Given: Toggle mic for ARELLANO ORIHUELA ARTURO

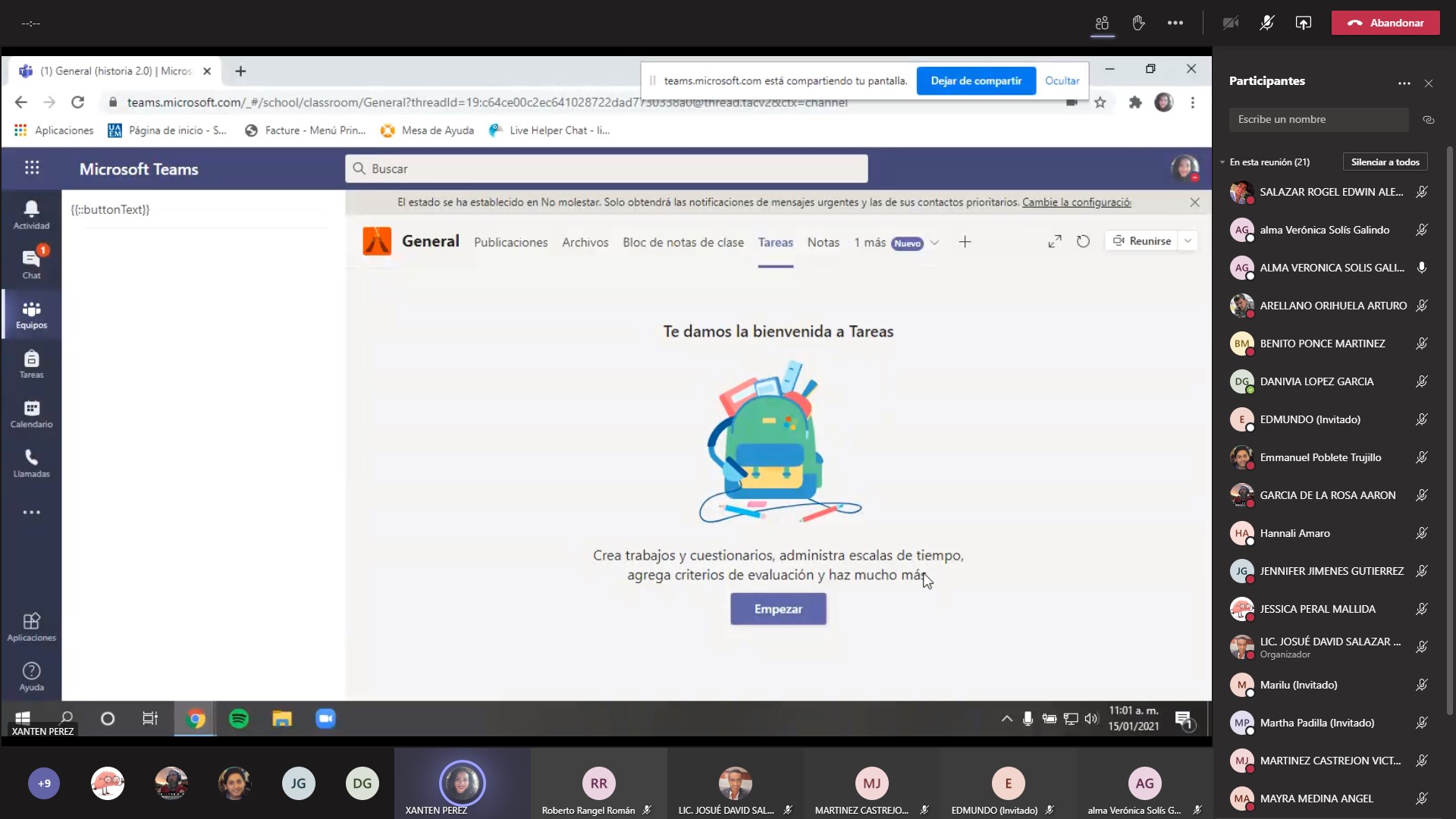Looking at the screenshot, I should click(1422, 306).
